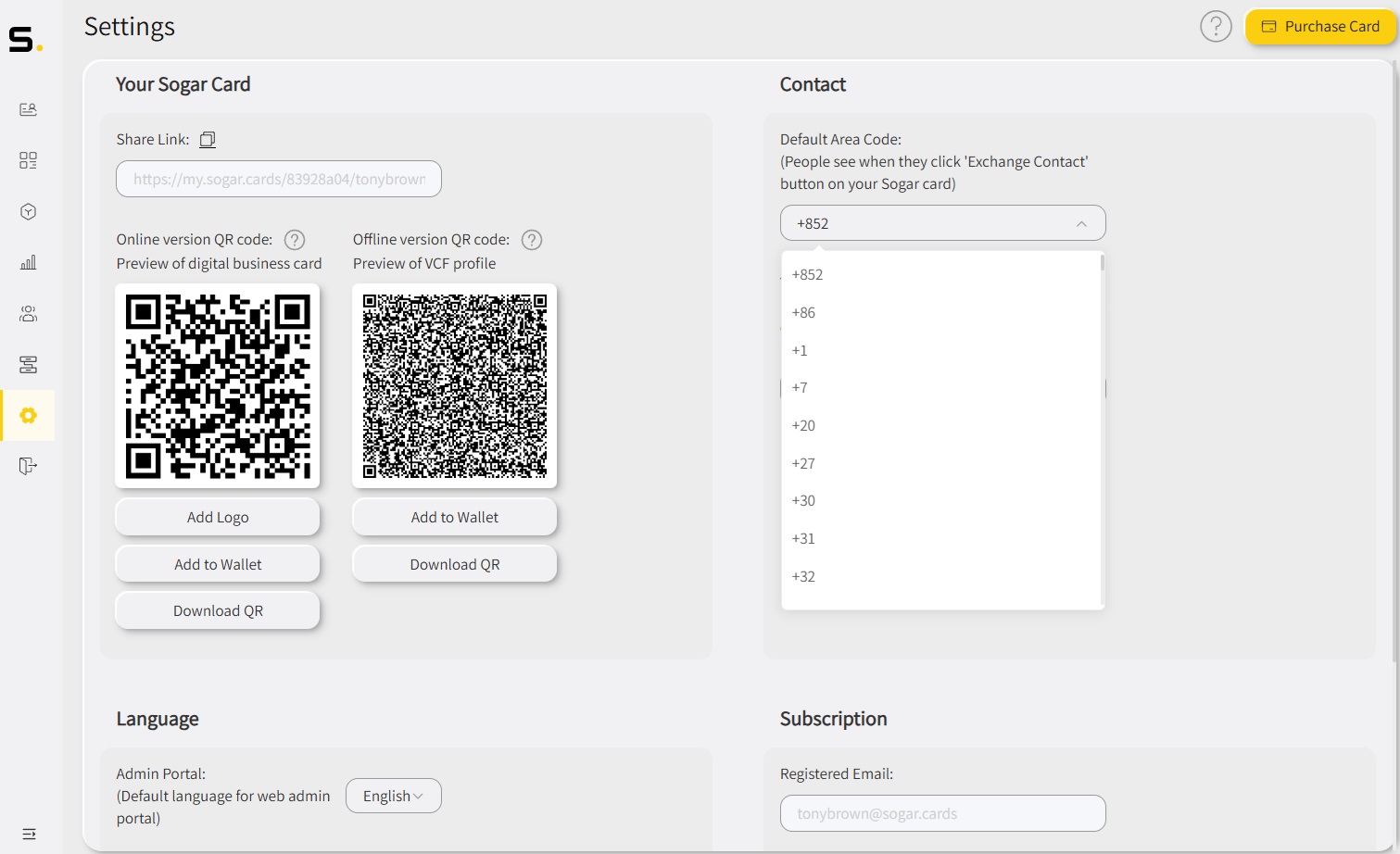Expand the sidebar menu at bottom

tap(29, 834)
